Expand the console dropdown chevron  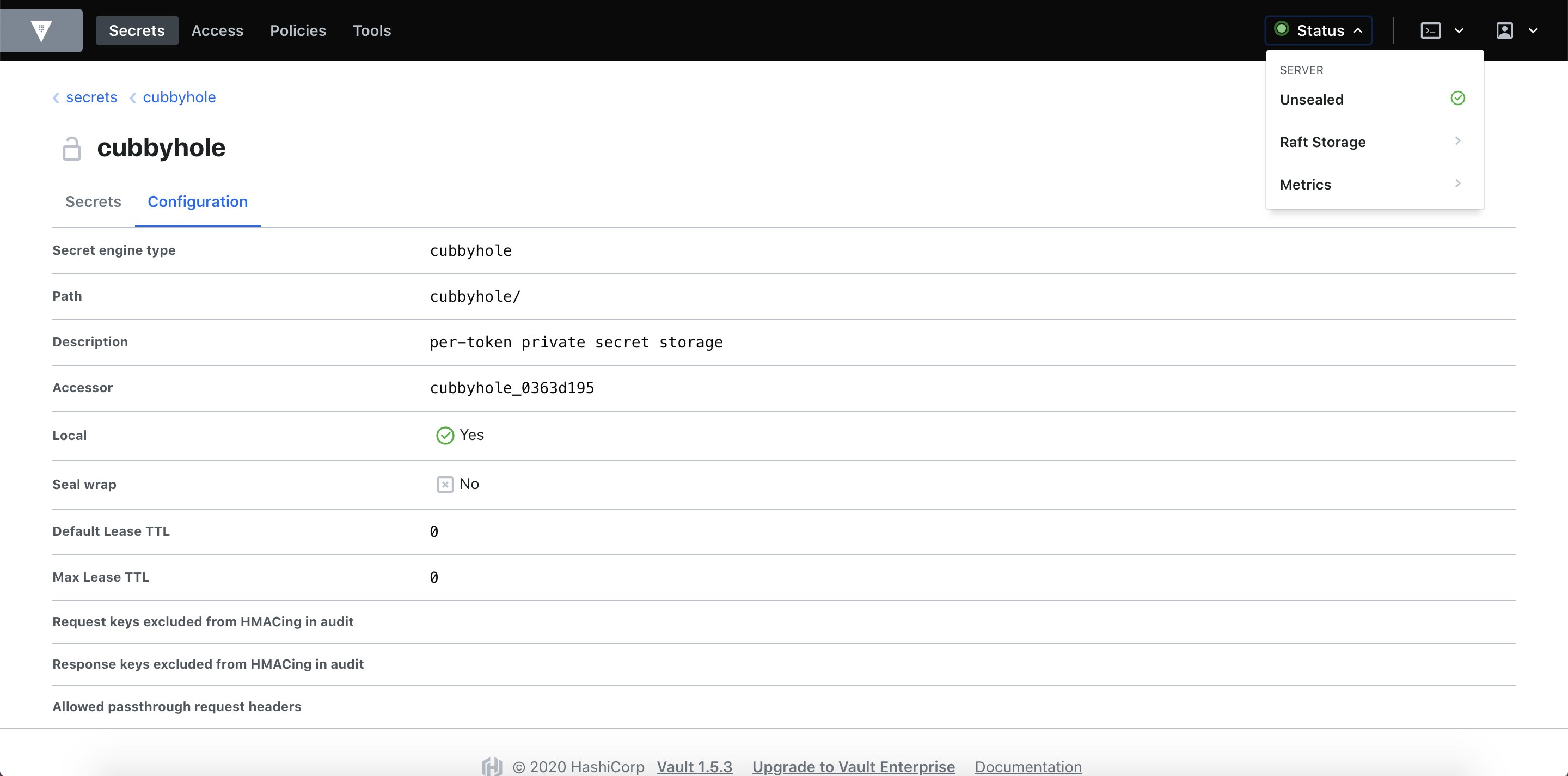[1459, 30]
